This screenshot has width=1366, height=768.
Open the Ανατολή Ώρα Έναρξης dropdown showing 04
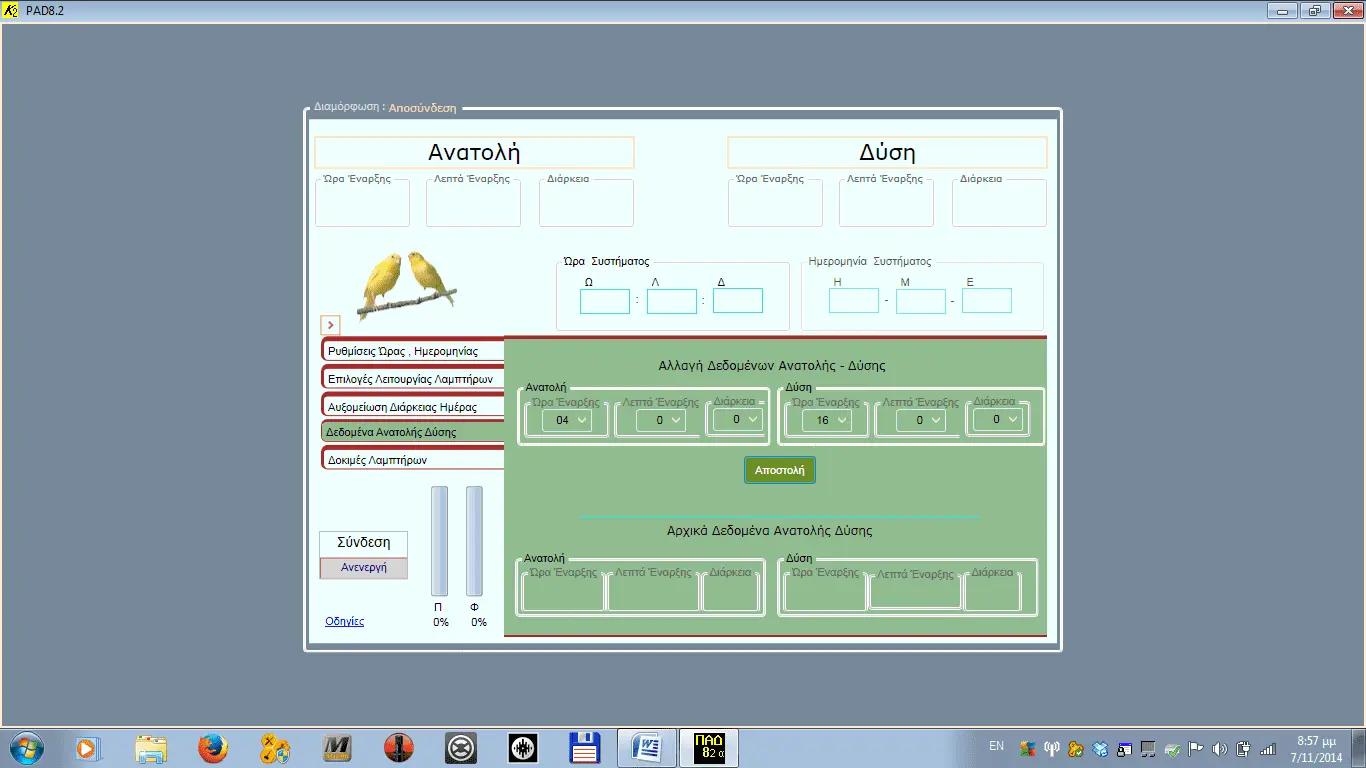[566, 421]
